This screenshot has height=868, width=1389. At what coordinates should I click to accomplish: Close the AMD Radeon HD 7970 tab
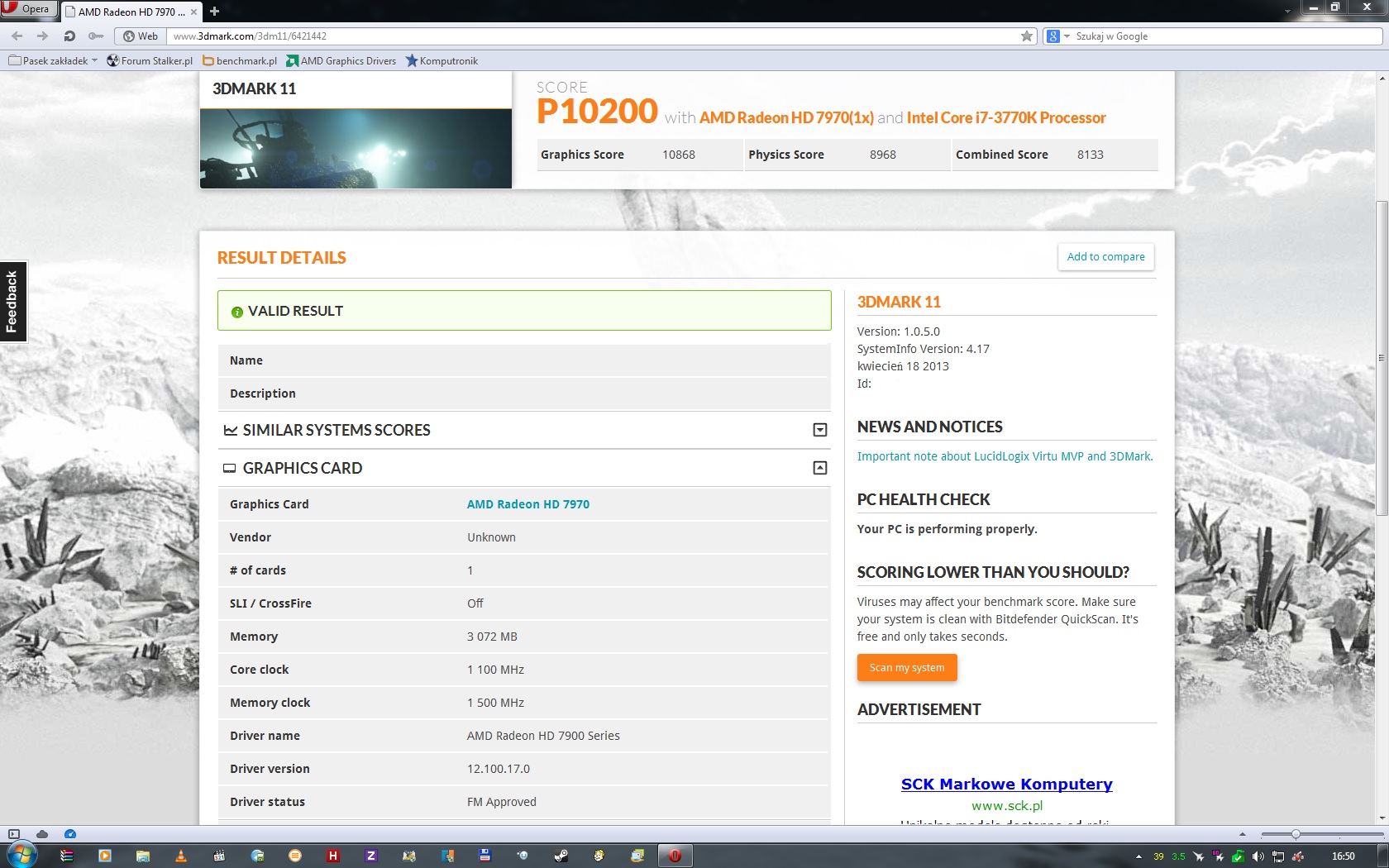click(193, 12)
